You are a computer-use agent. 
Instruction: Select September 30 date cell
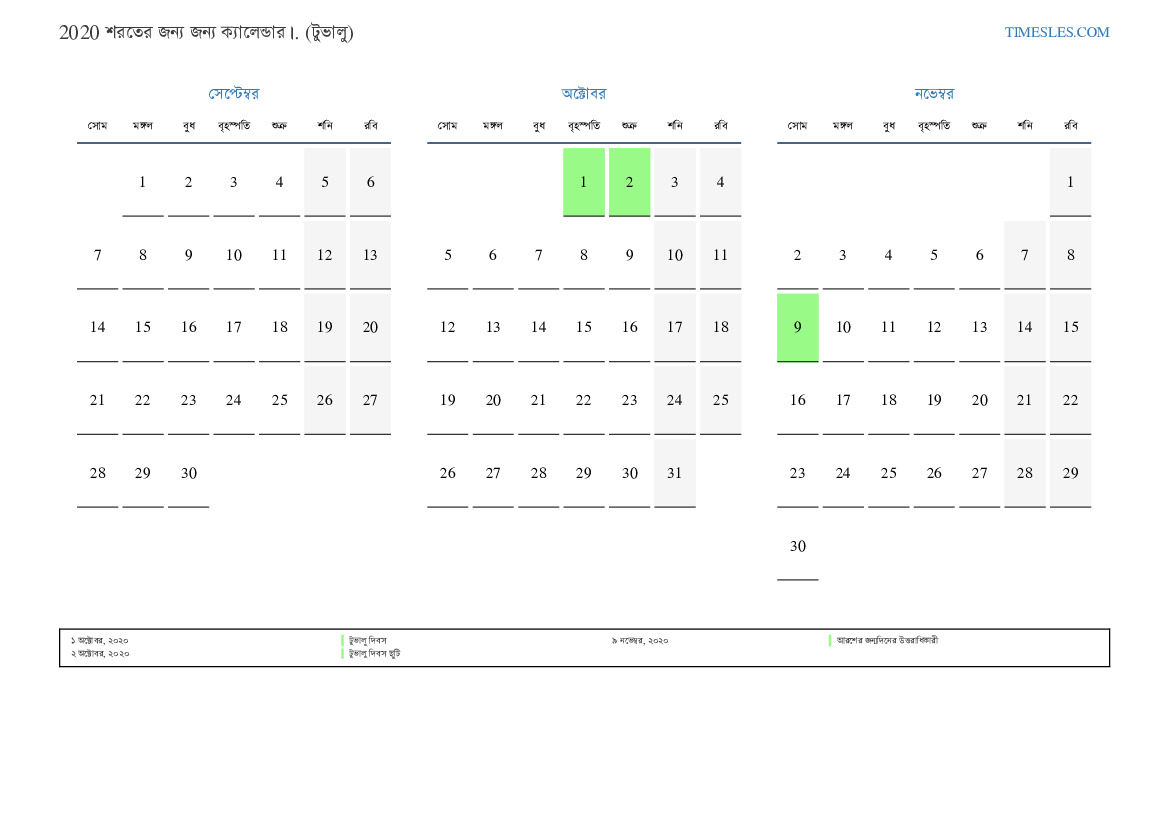(x=189, y=474)
